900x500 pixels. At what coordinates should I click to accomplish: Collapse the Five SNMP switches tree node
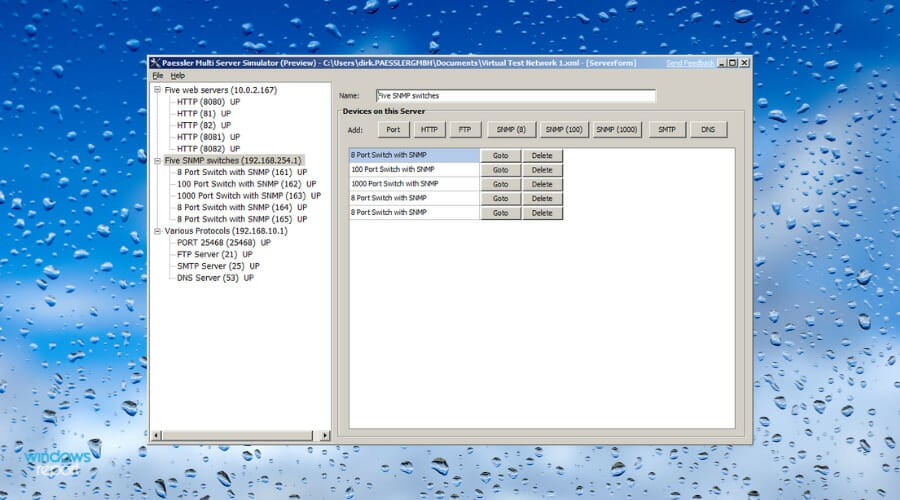157,161
